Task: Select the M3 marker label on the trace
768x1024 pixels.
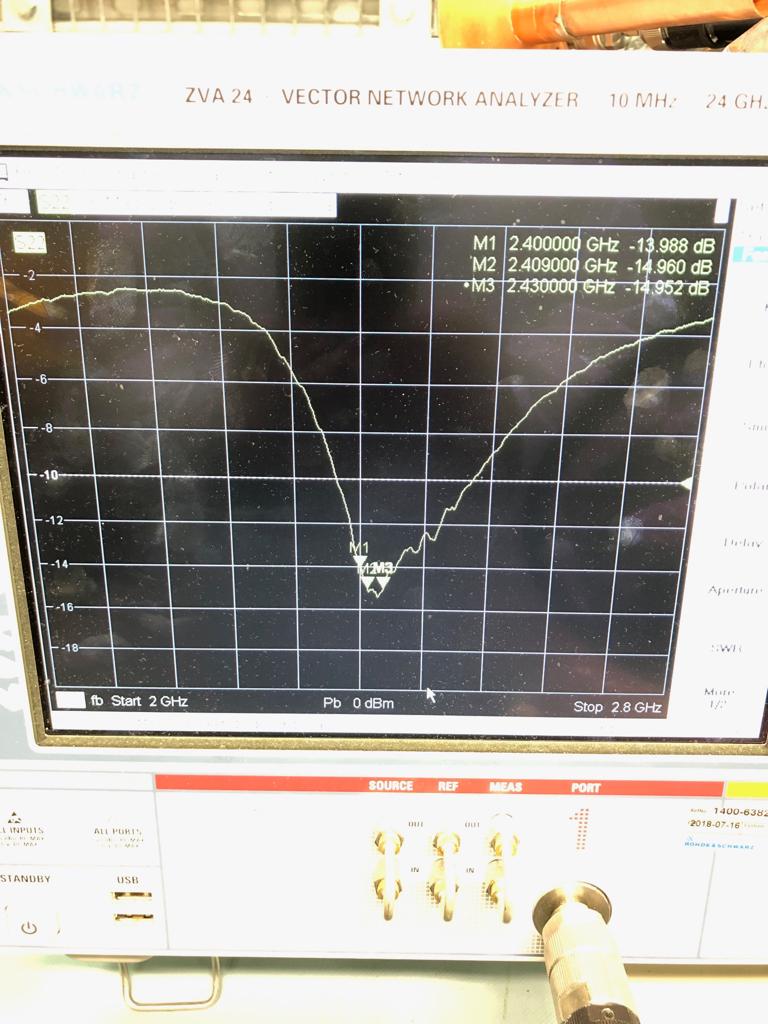Action: (x=384, y=568)
